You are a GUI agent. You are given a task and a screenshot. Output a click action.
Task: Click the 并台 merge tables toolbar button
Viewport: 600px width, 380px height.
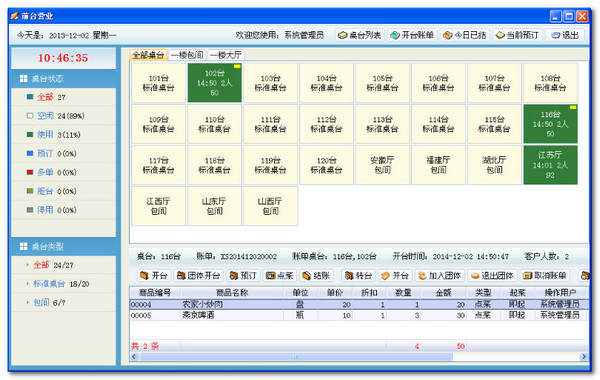395,276
